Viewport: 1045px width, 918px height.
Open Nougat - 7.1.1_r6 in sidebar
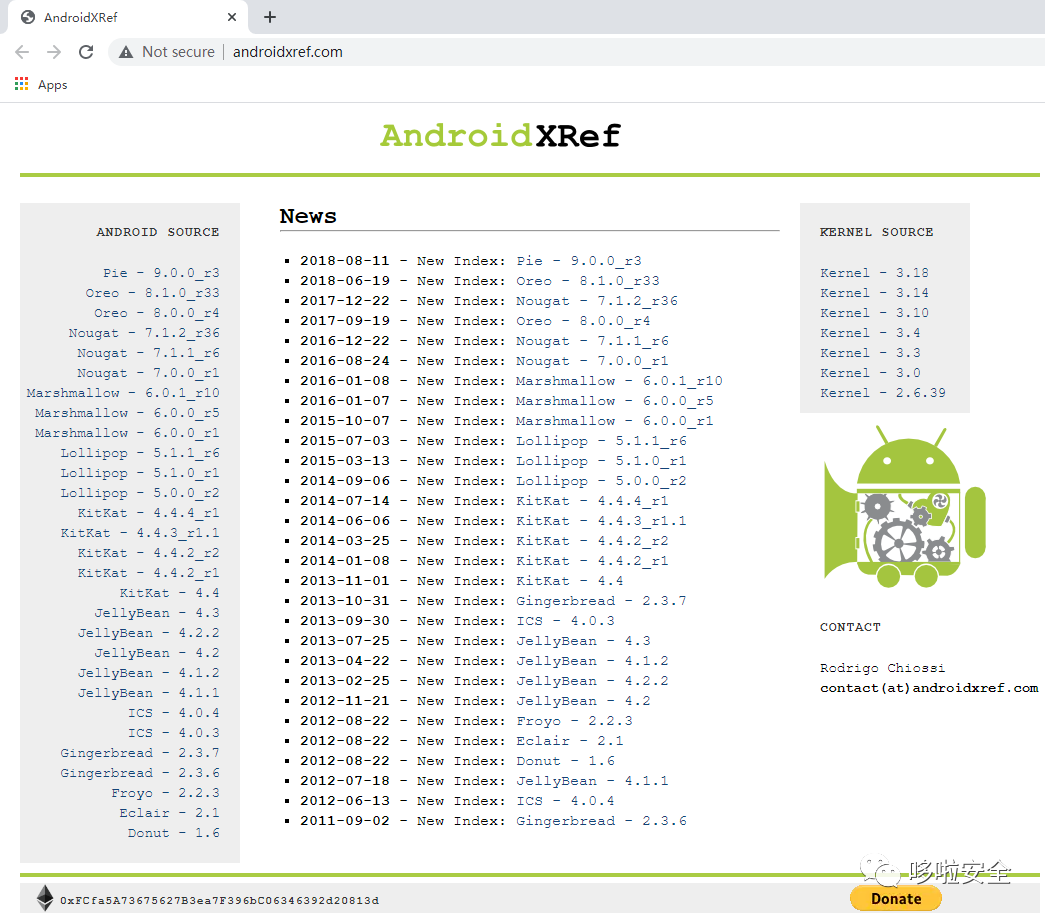(x=148, y=353)
